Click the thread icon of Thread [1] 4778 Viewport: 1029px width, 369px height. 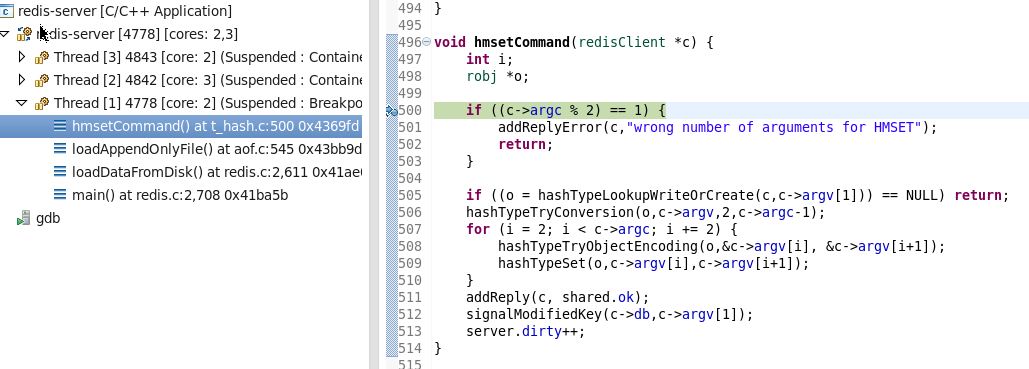(42, 104)
